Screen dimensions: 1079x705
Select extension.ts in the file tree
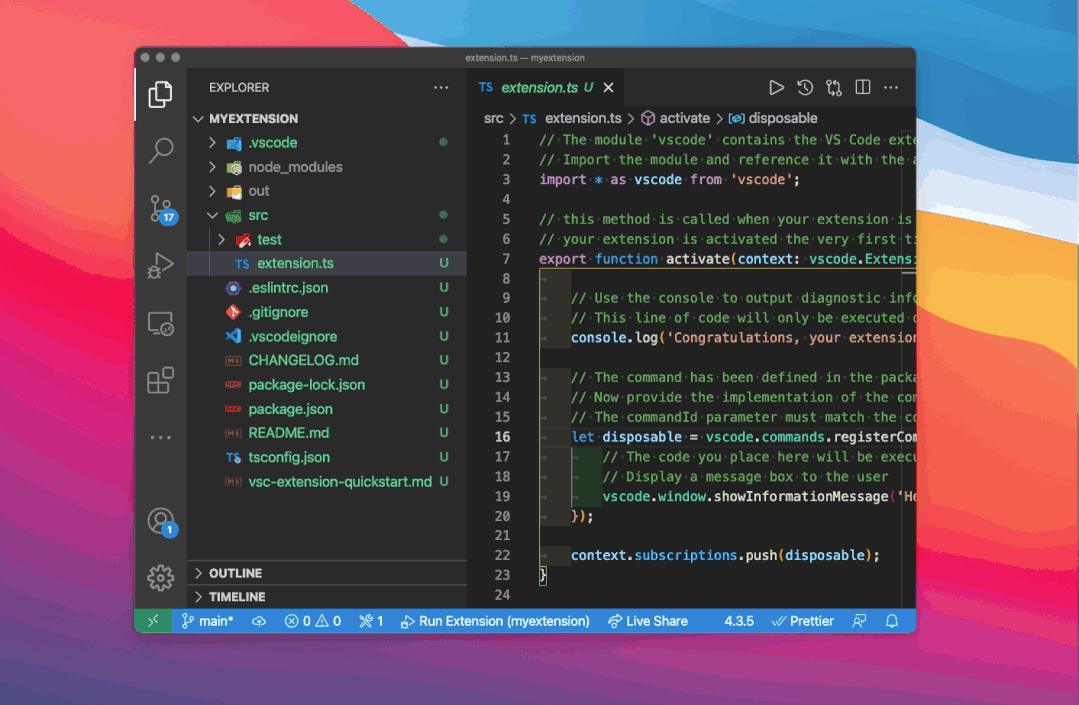click(327, 263)
